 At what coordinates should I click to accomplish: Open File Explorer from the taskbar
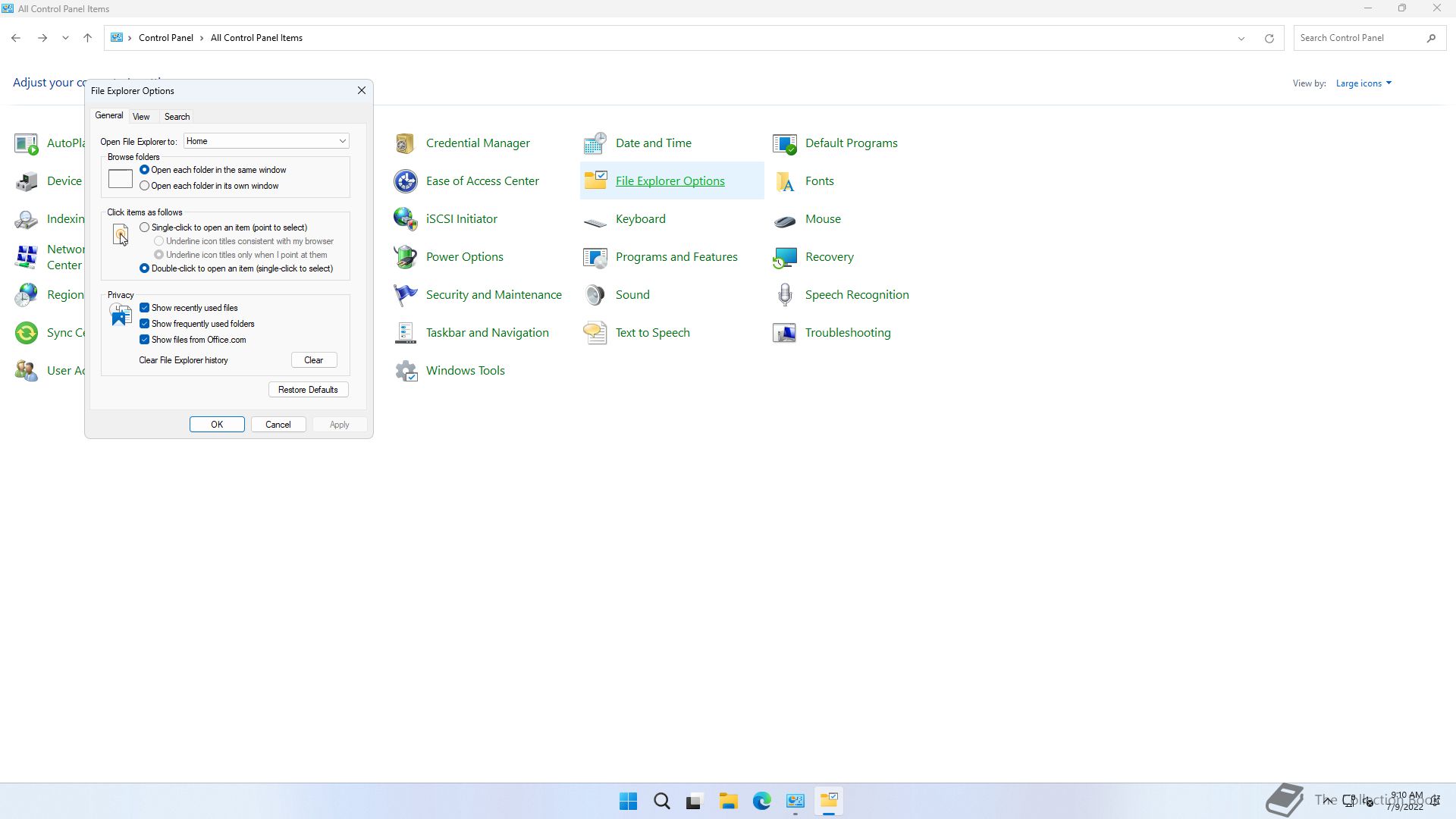pos(729,802)
